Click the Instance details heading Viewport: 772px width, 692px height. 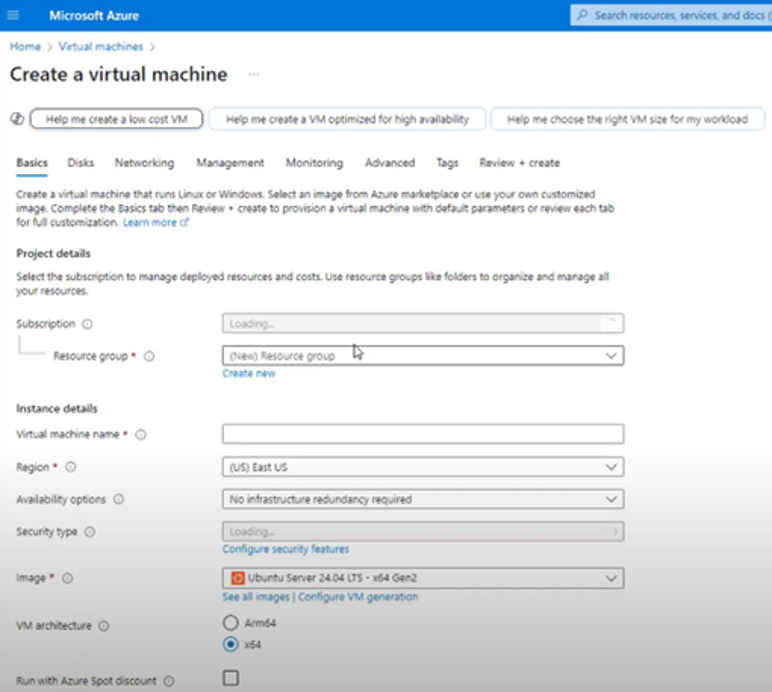[57, 409]
